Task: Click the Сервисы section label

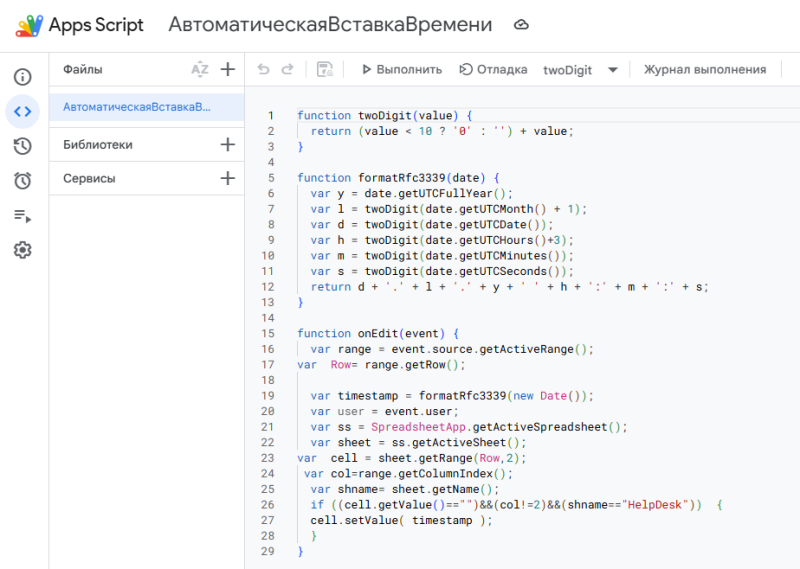Action: [89, 179]
